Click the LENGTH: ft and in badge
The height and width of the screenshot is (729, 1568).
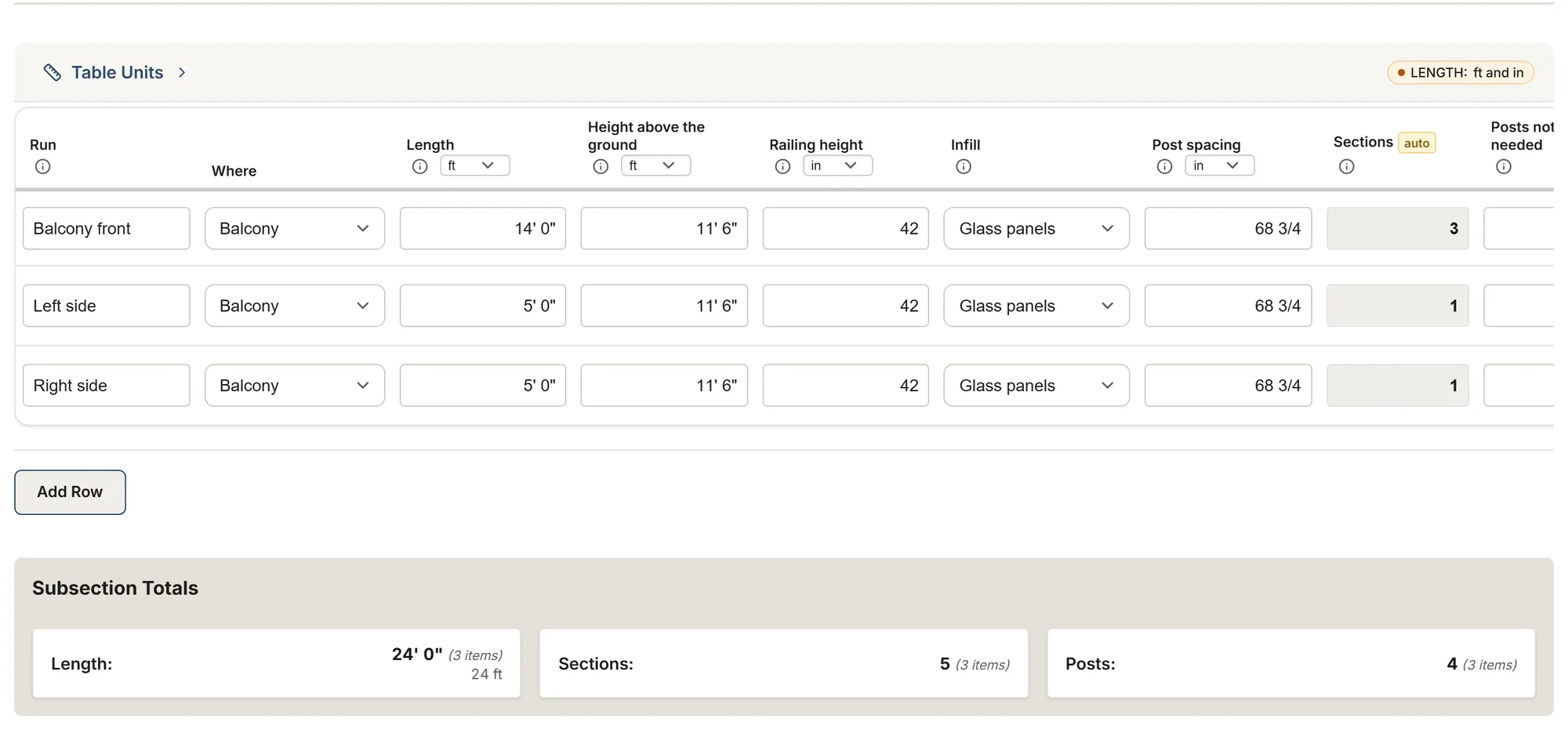coord(1461,73)
